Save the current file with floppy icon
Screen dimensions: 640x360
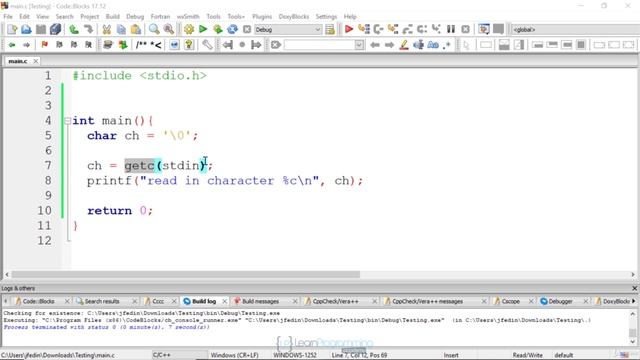41,29
